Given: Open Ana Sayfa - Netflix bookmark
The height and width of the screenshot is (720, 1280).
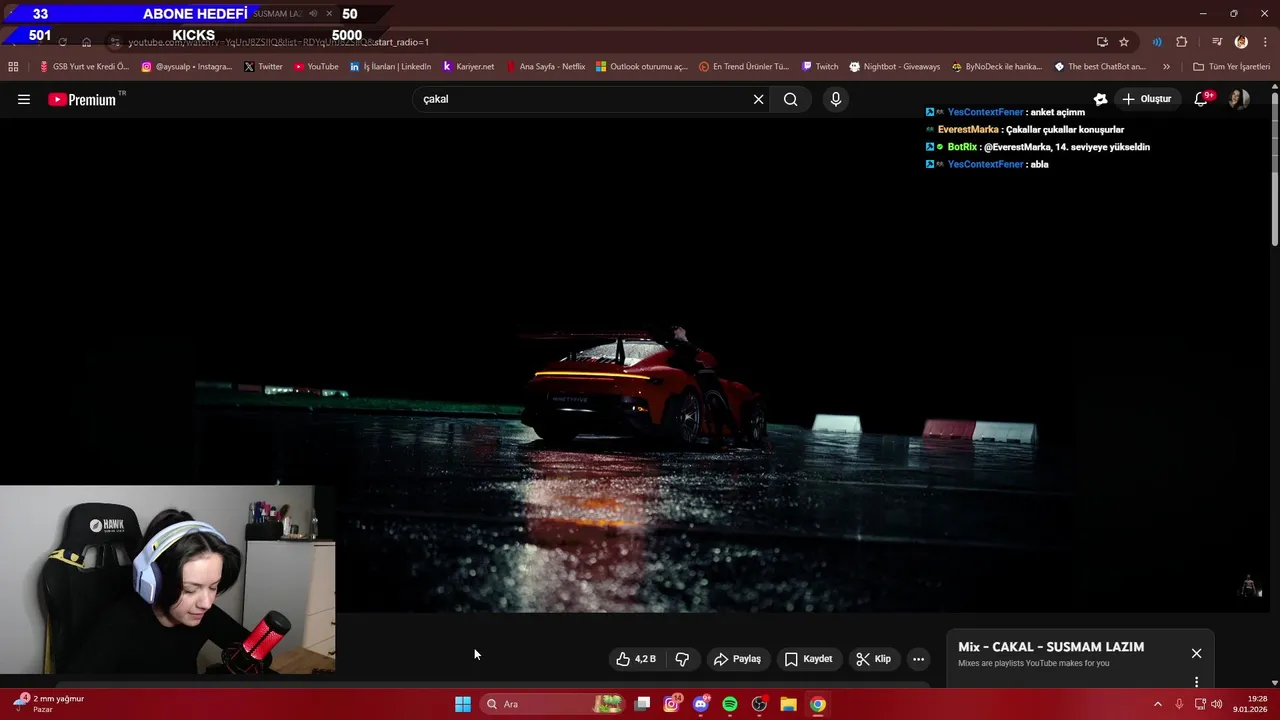Looking at the screenshot, I should pos(545,67).
